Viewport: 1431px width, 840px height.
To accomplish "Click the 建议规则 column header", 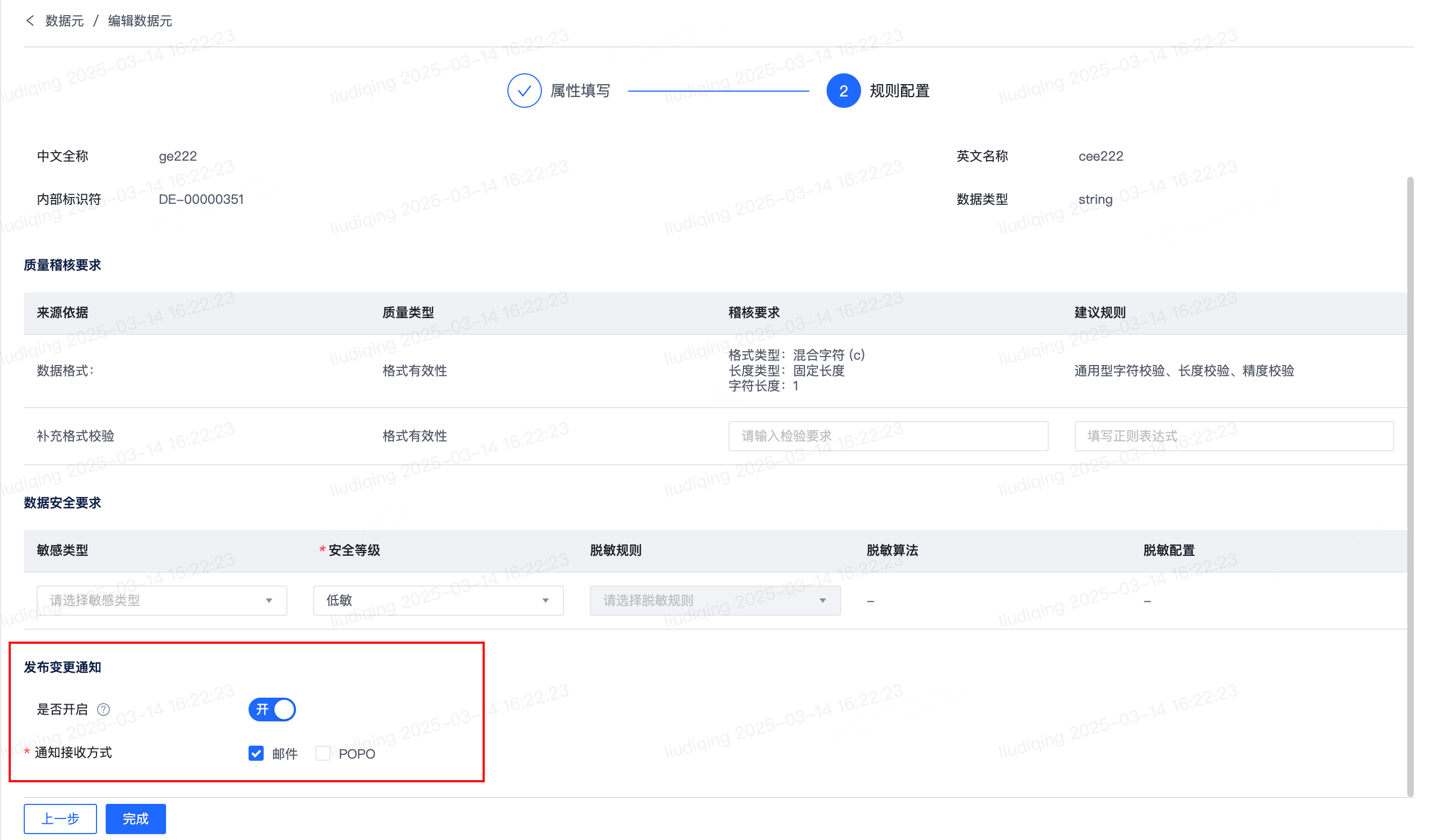I will click(x=1100, y=312).
